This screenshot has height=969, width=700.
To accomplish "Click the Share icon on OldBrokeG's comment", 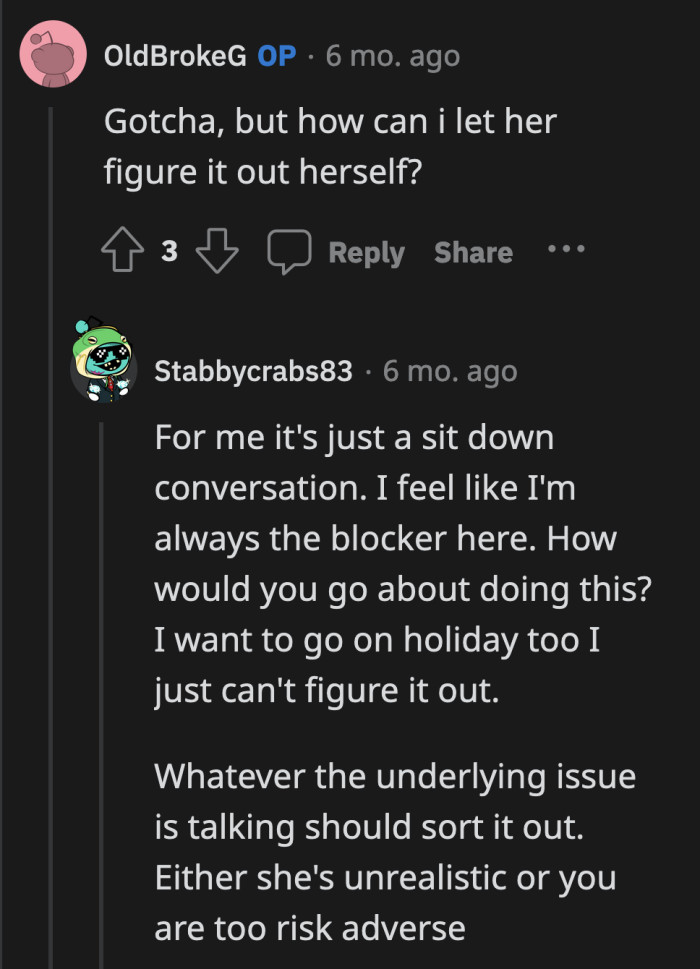I will (472, 252).
